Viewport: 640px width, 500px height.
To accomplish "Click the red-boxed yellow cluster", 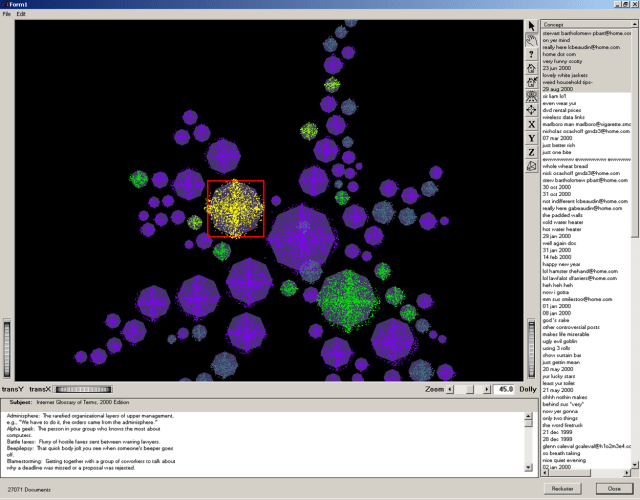I will pyautogui.click(x=236, y=208).
